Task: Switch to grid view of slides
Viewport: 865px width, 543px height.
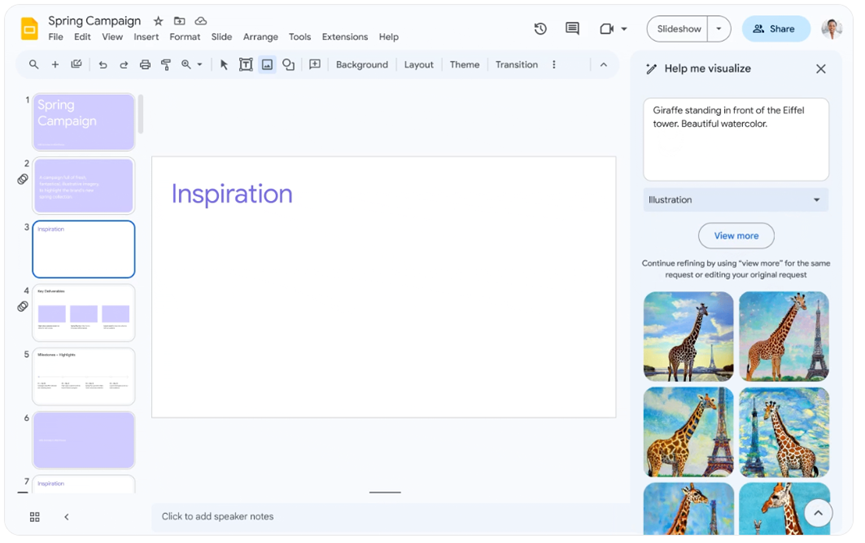Action: coord(35,517)
